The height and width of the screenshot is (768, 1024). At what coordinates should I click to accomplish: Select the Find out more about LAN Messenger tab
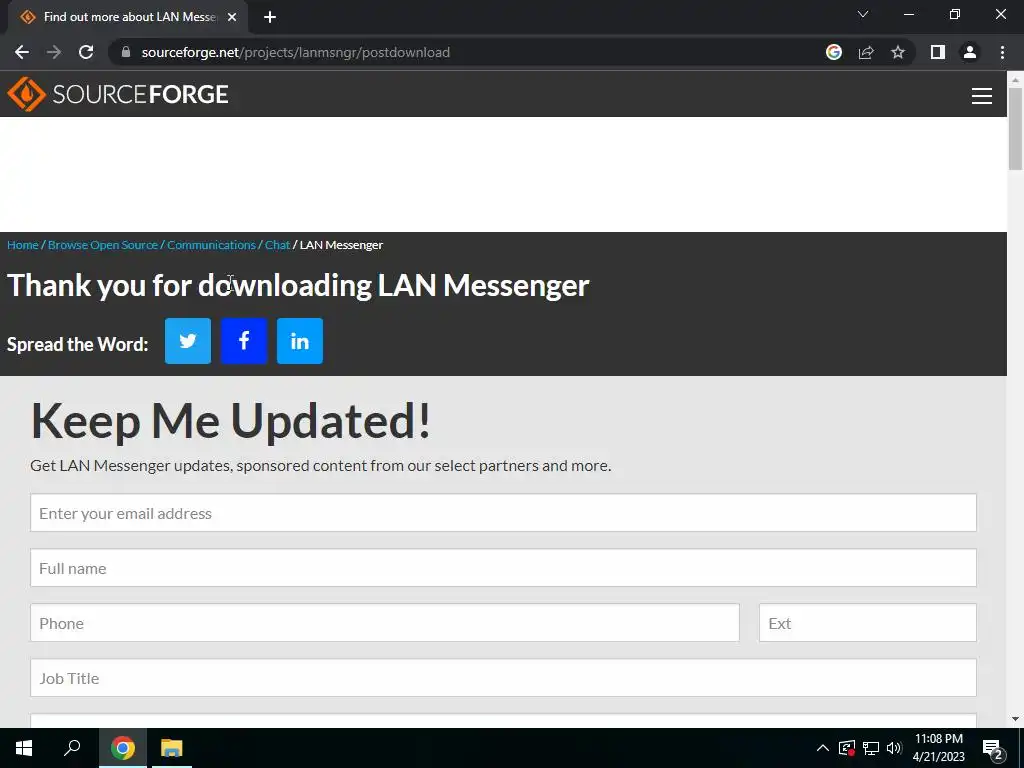(x=128, y=17)
